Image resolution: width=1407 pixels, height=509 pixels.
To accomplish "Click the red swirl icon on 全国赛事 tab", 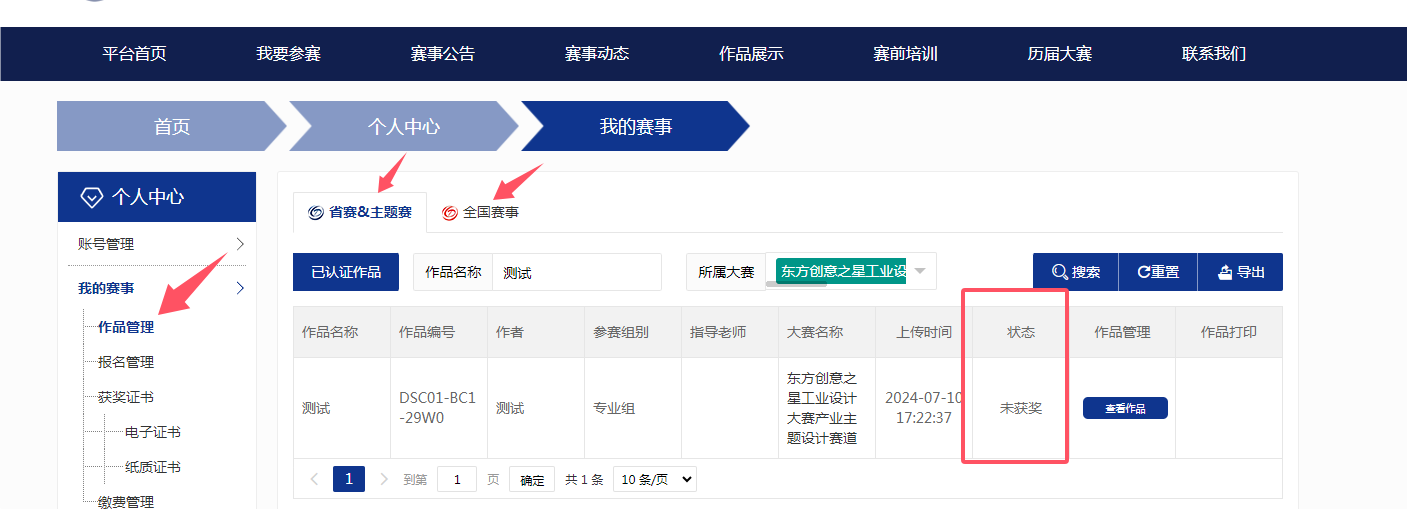I will click(450, 212).
